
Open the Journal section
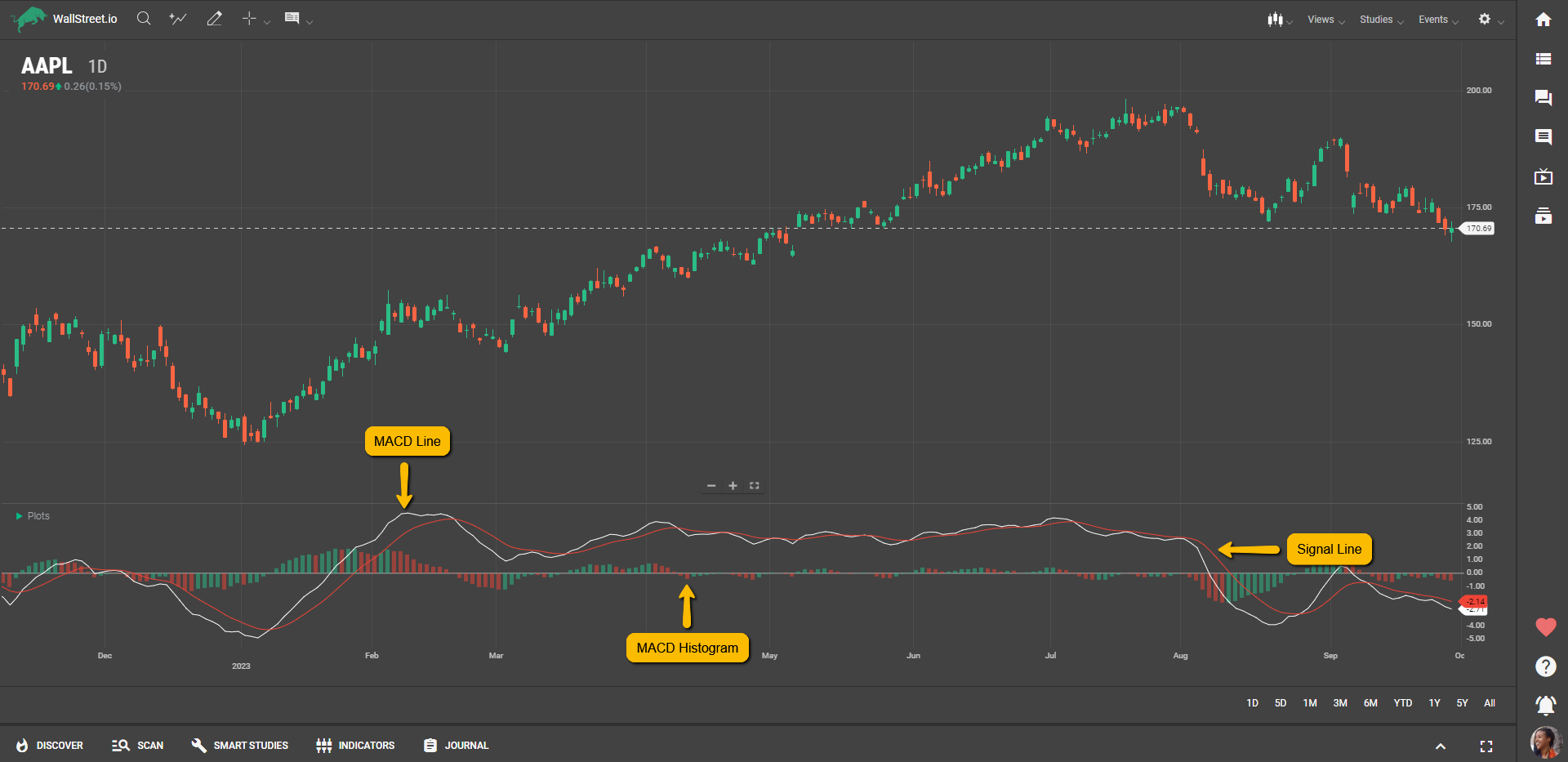tap(456, 746)
